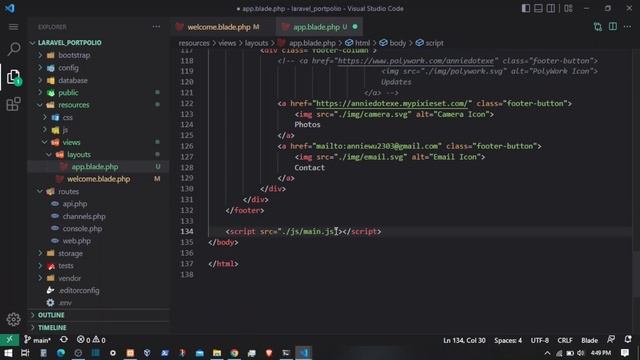The width and height of the screenshot is (640, 360).
Task: Click synchronize changes icon in status bar
Action: 64,340
